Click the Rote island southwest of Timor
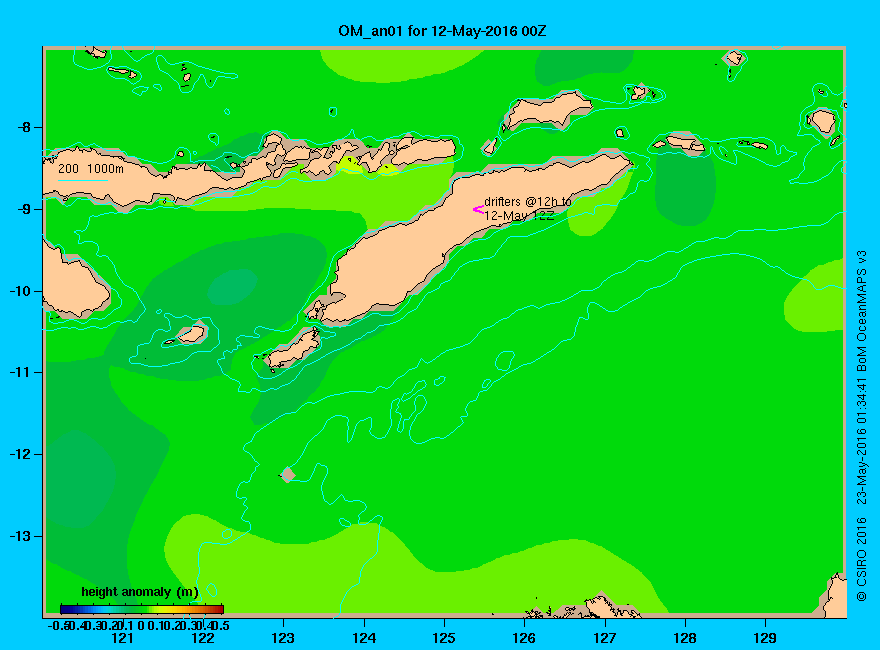The height and width of the screenshot is (650, 880). click(x=292, y=349)
